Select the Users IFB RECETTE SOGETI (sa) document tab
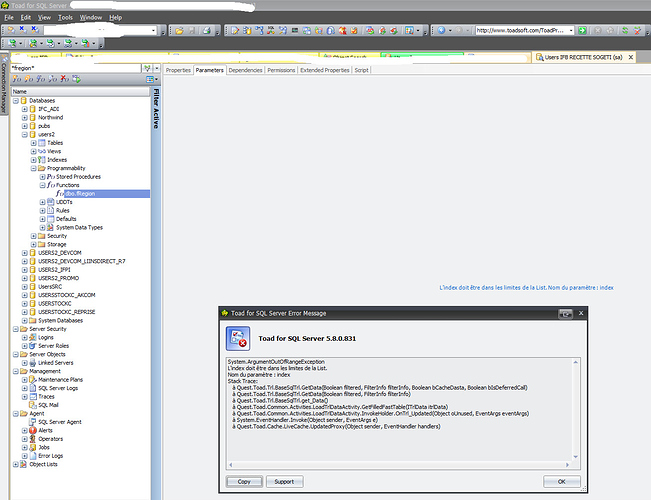651x500 pixels. [x=584, y=57]
